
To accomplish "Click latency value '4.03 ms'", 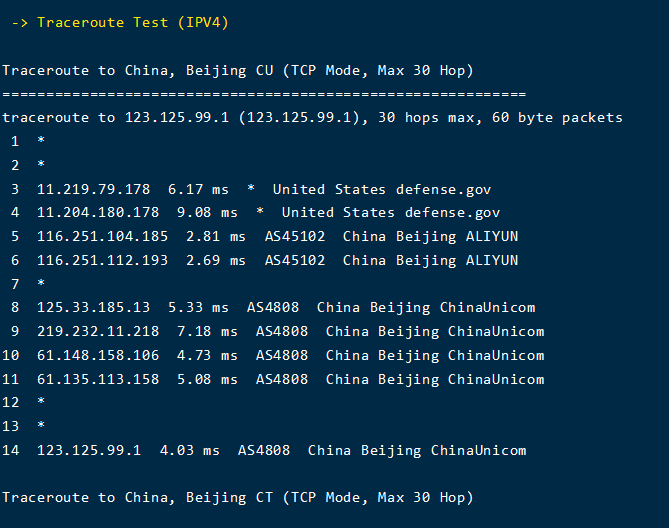I will point(189,450).
